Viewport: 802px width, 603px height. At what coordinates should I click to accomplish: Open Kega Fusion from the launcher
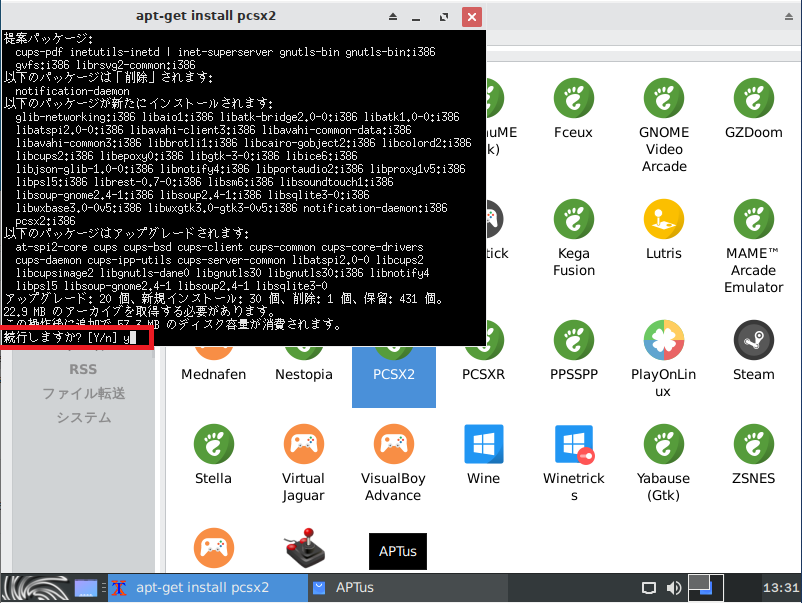573,219
